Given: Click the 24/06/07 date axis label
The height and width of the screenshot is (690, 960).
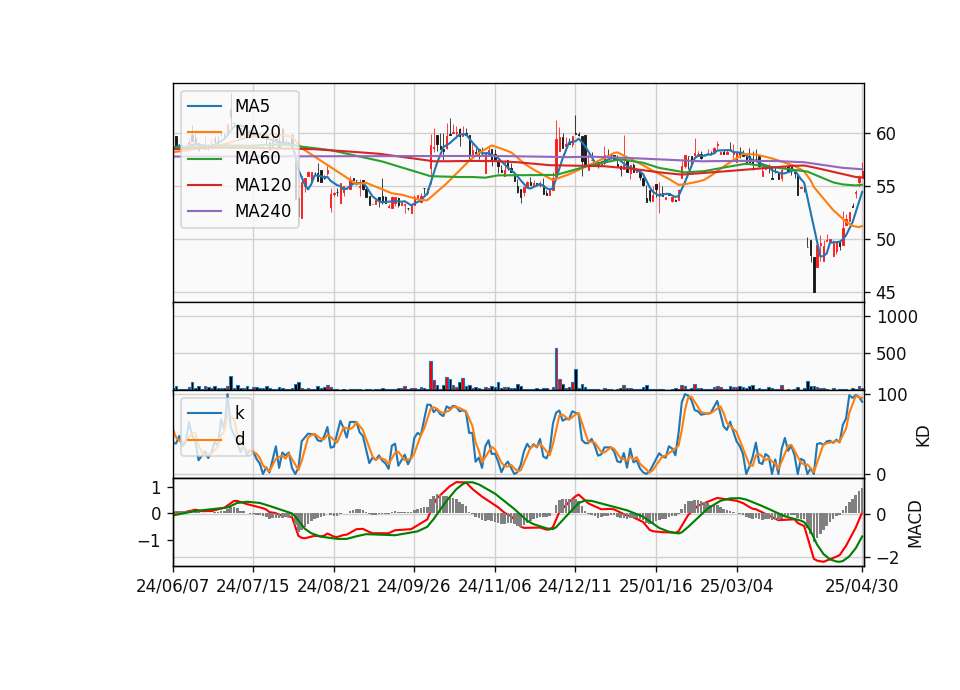Looking at the screenshot, I should click(x=173, y=586).
